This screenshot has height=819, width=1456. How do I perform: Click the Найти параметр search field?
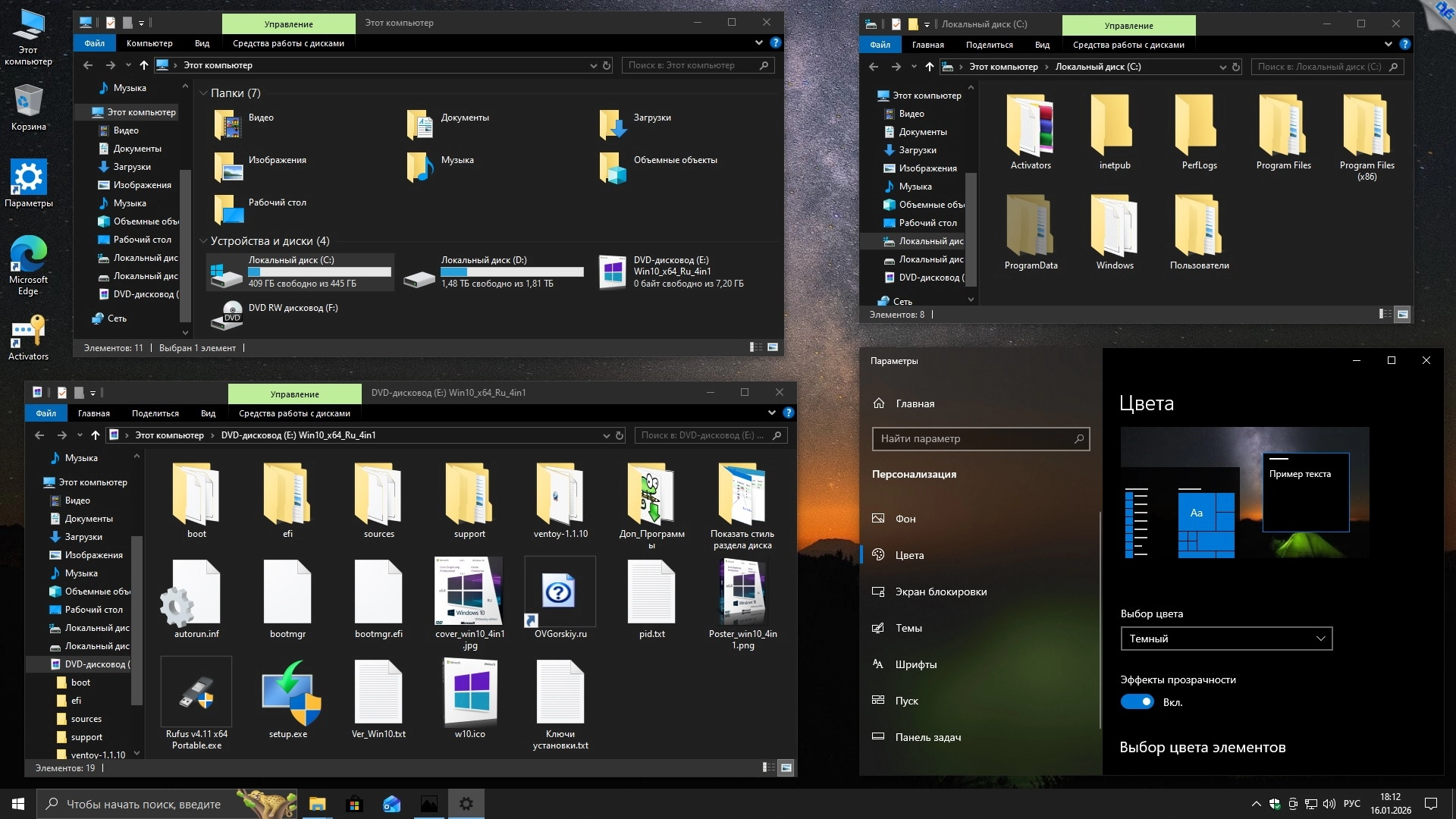point(974,438)
